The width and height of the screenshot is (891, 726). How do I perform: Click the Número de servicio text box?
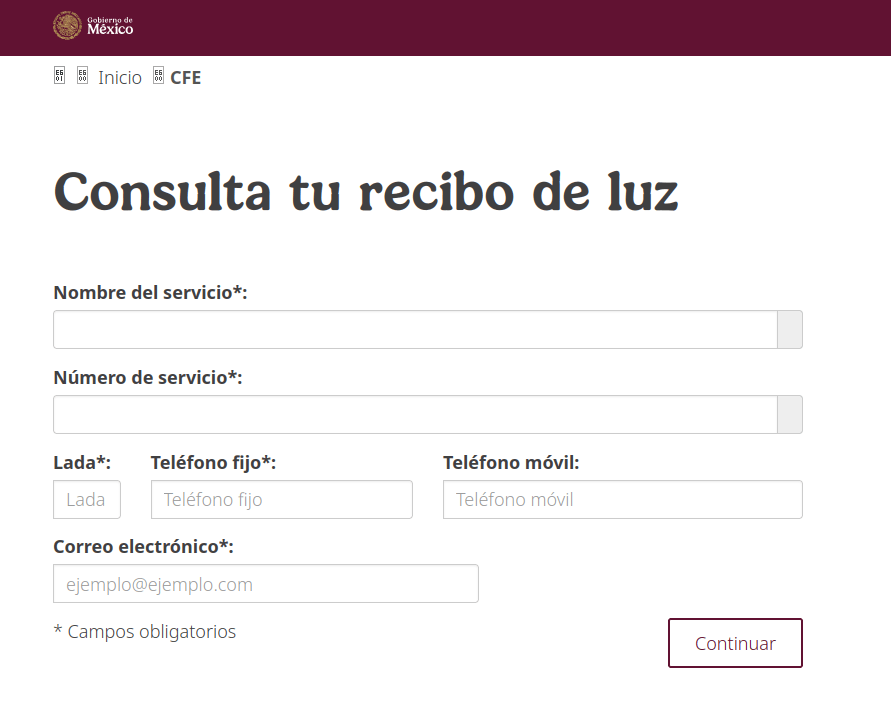tap(414, 414)
